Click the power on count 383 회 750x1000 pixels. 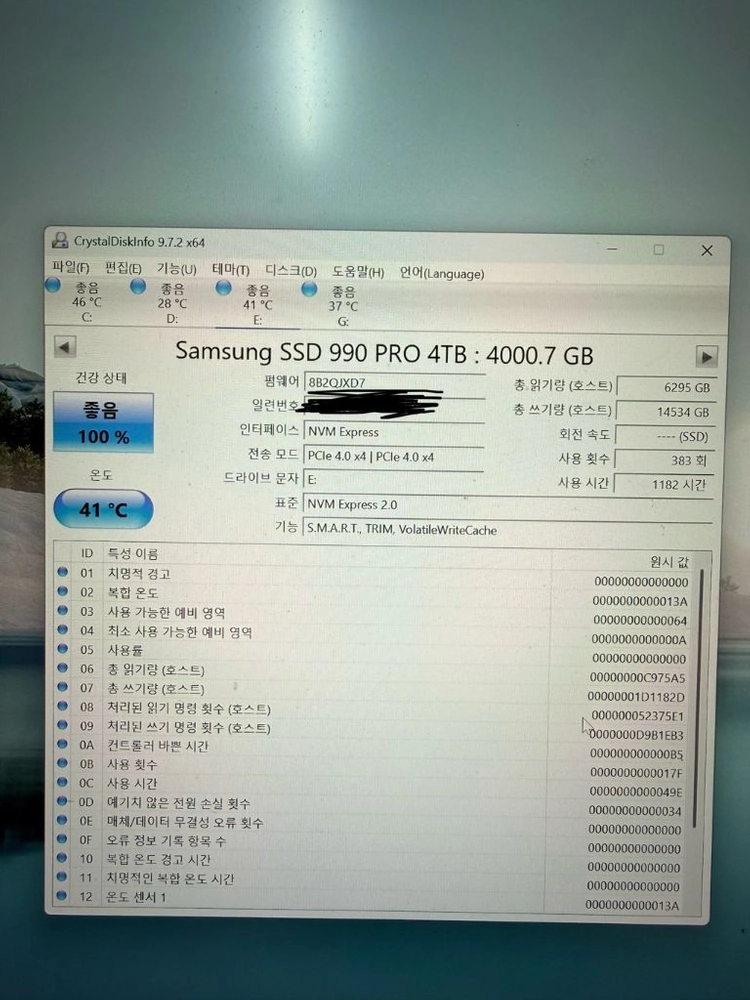665,460
